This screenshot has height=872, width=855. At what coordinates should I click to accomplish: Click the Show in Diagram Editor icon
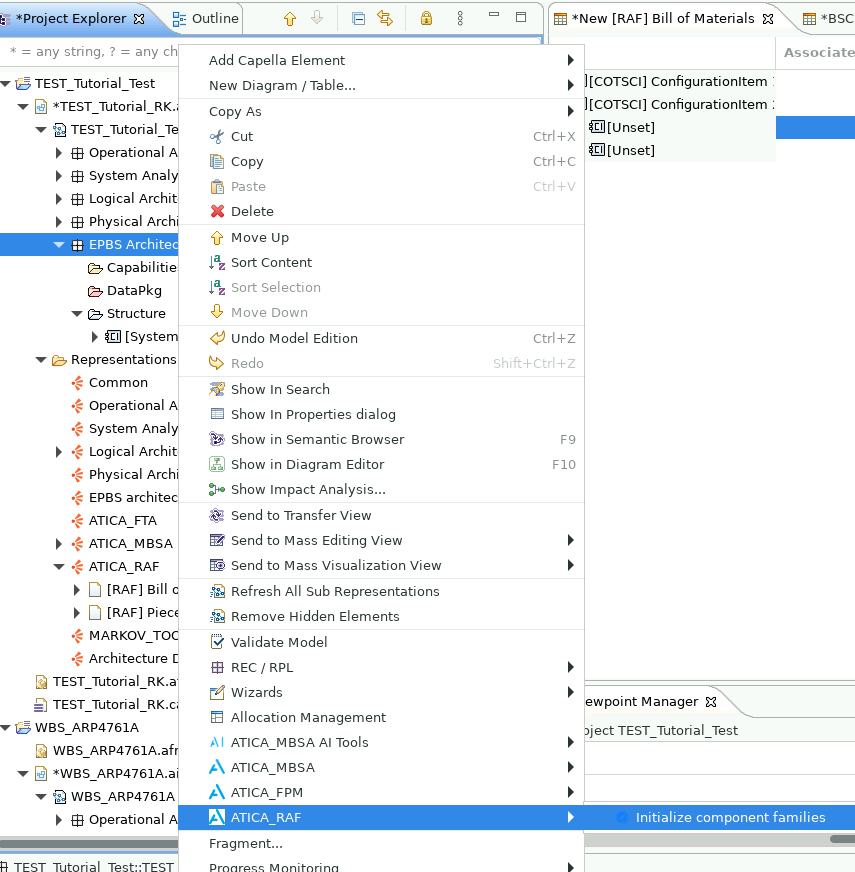pyautogui.click(x=217, y=464)
